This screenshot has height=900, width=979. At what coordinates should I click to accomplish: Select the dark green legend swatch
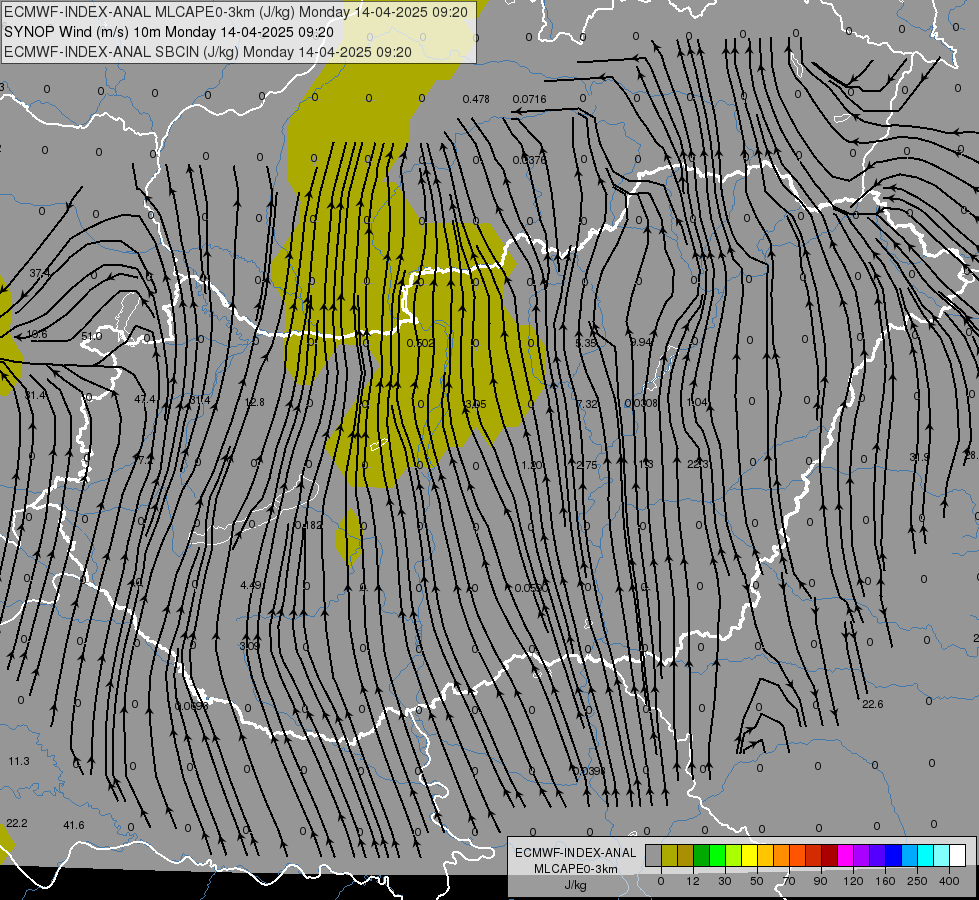click(x=702, y=855)
